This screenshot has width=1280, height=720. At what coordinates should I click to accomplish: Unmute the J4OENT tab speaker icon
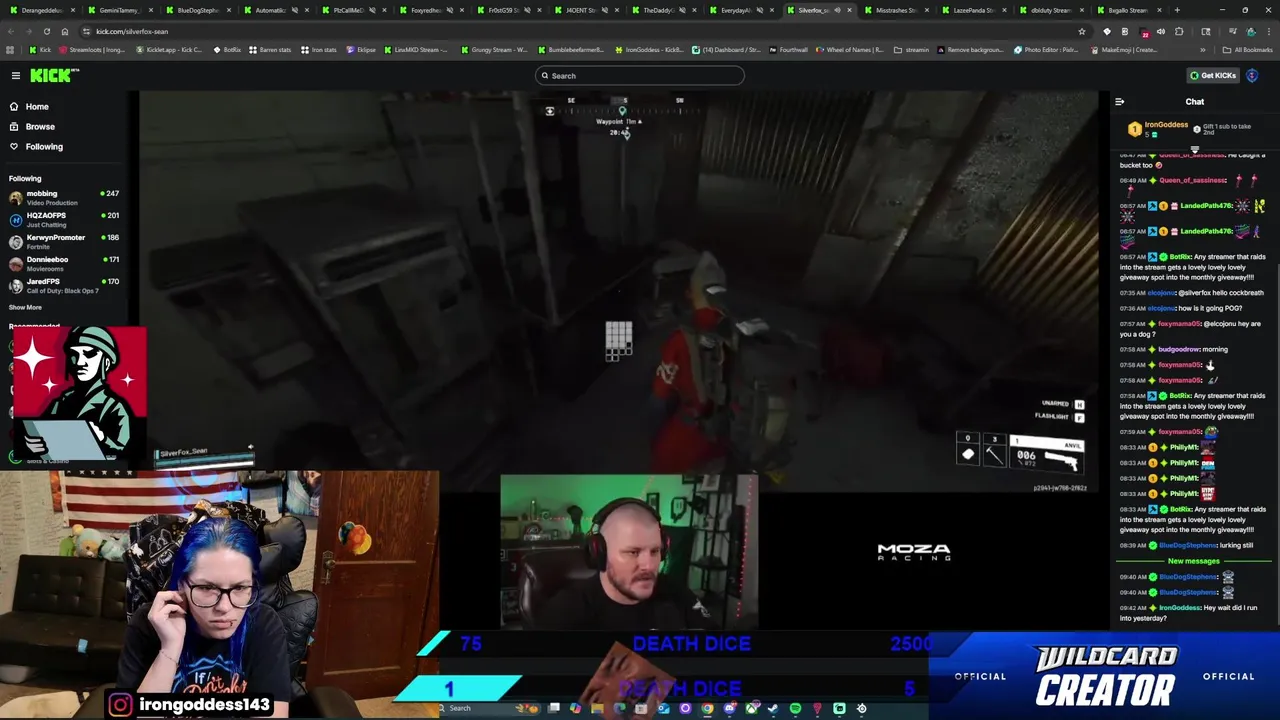coord(605,10)
